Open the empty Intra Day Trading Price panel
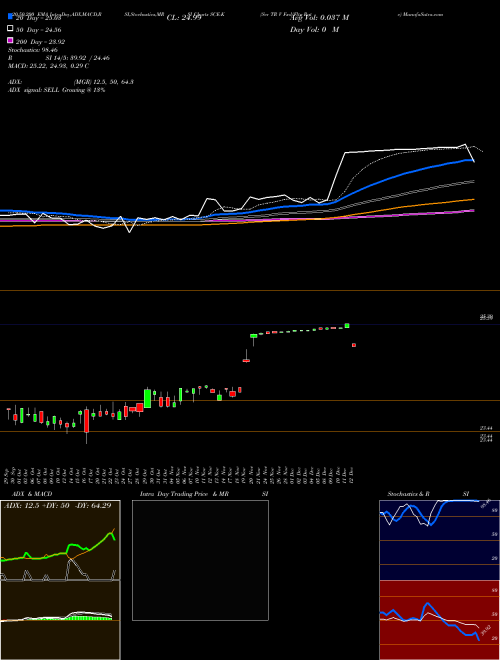The width and height of the screenshot is (500, 660). tap(200, 560)
